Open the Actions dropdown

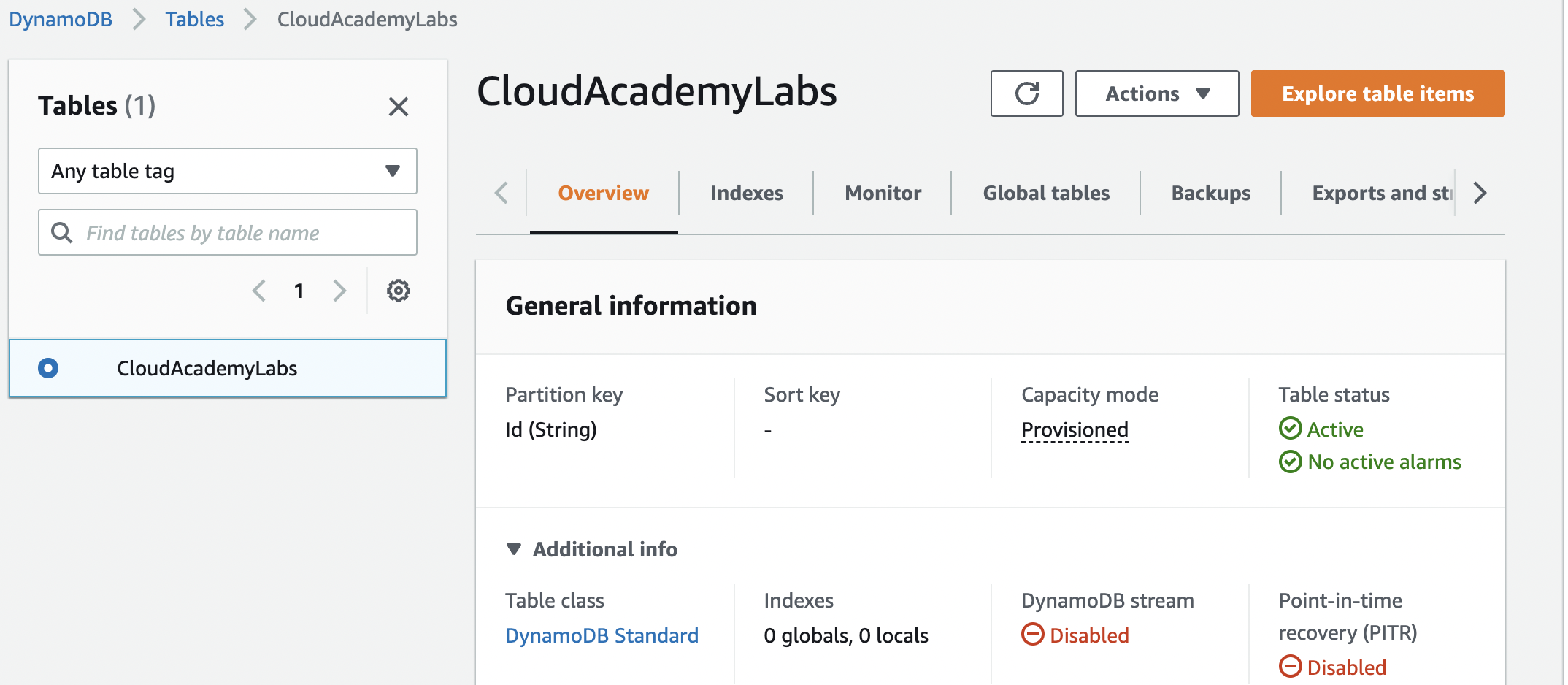point(1156,93)
